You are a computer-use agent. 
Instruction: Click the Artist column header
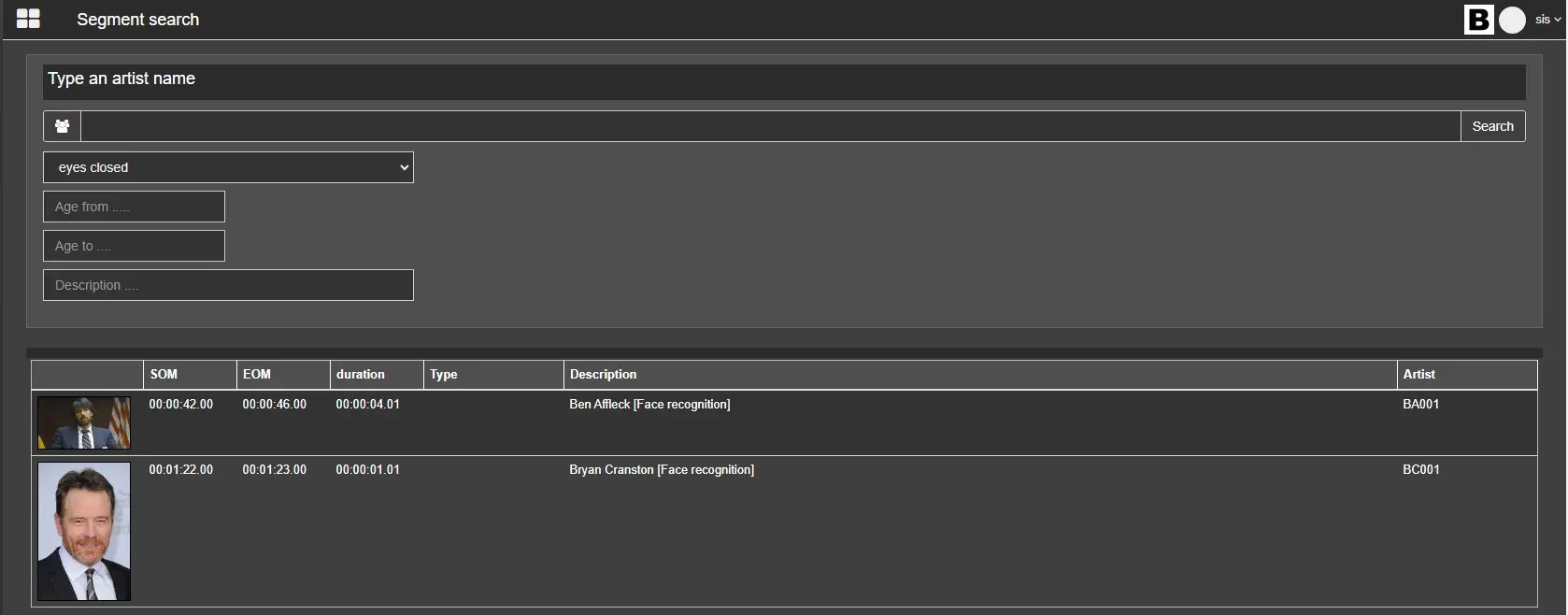(x=1418, y=374)
